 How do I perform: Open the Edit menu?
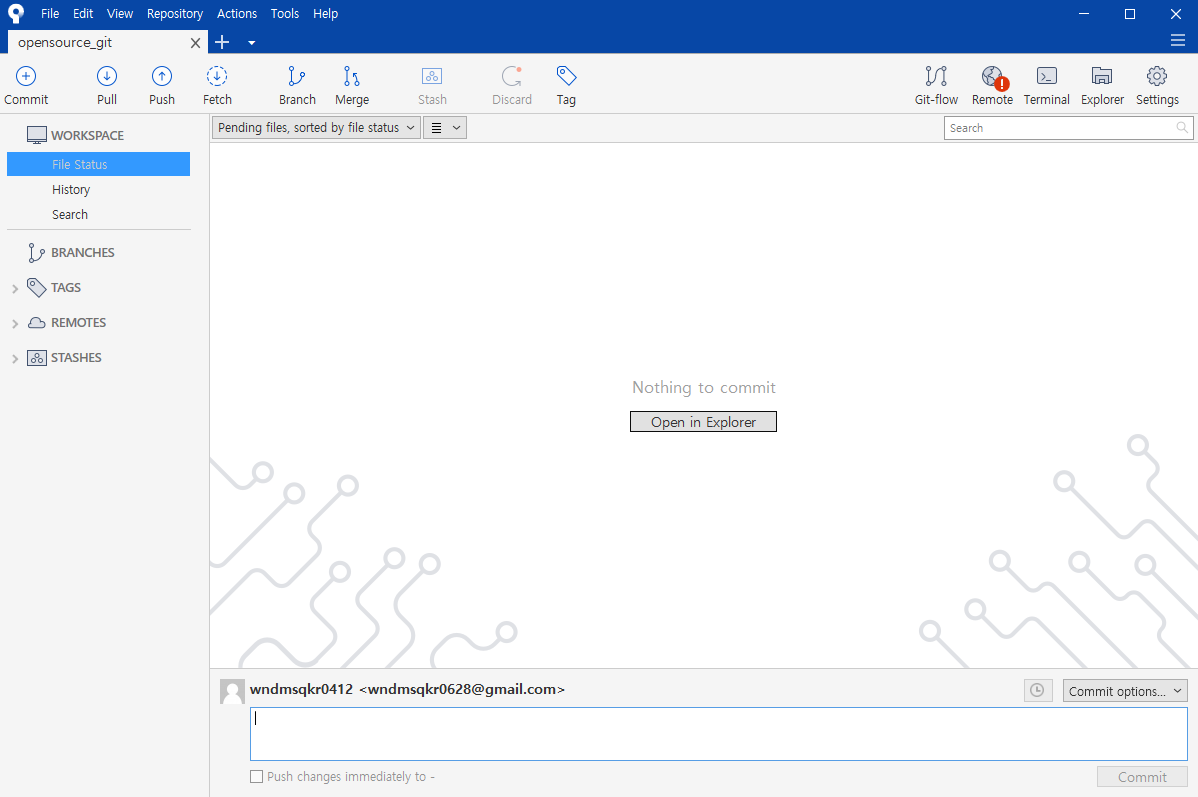pyautogui.click(x=83, y=14)
